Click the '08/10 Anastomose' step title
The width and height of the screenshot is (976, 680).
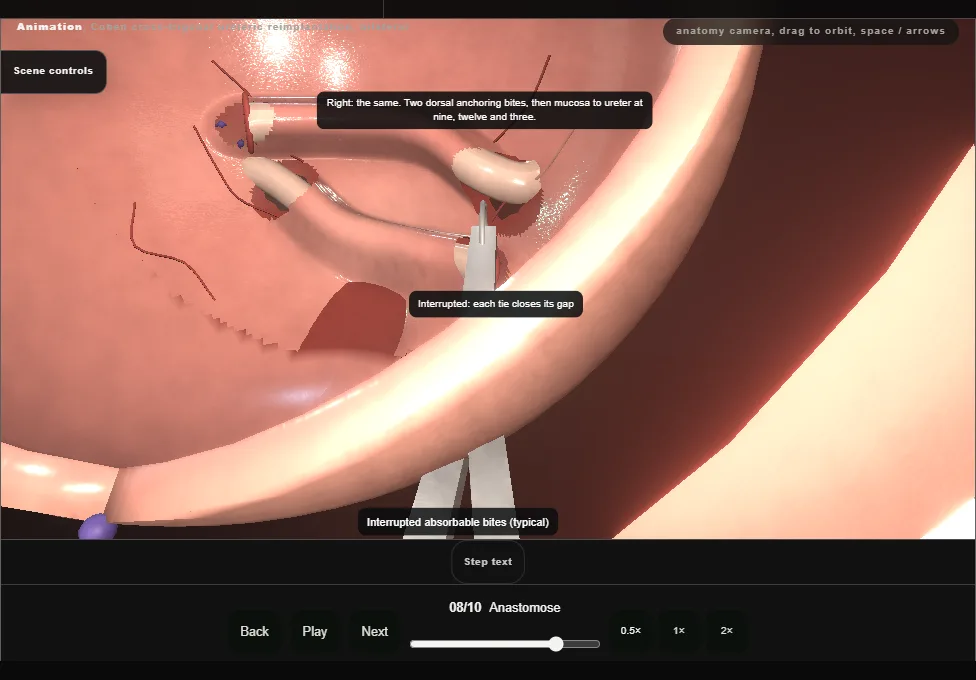504,607
